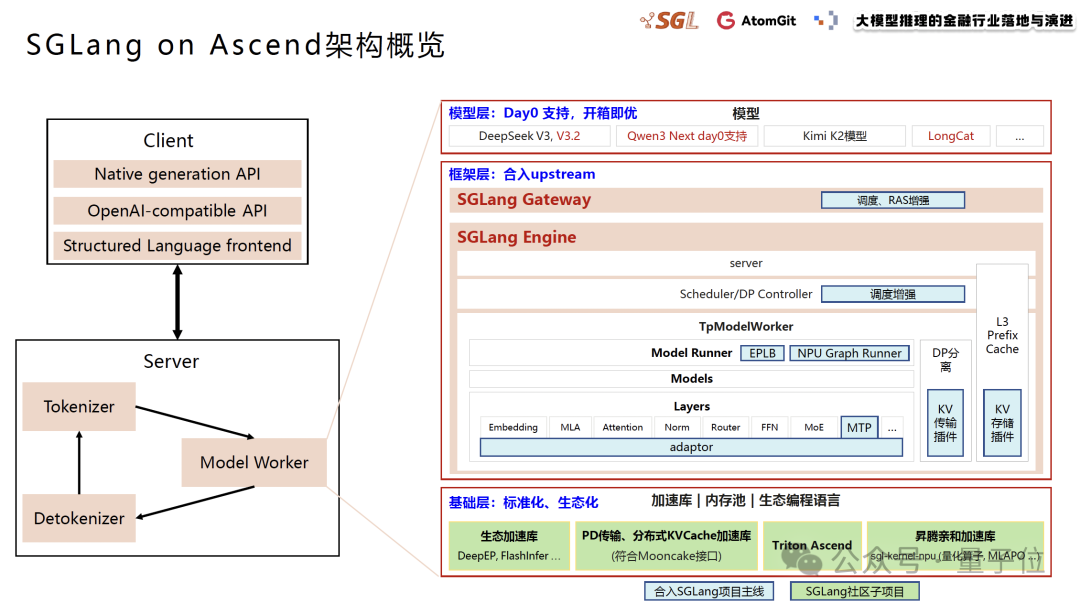
Task: Click the SGLang社区子项目 legend box
Action: coord(854,591)
